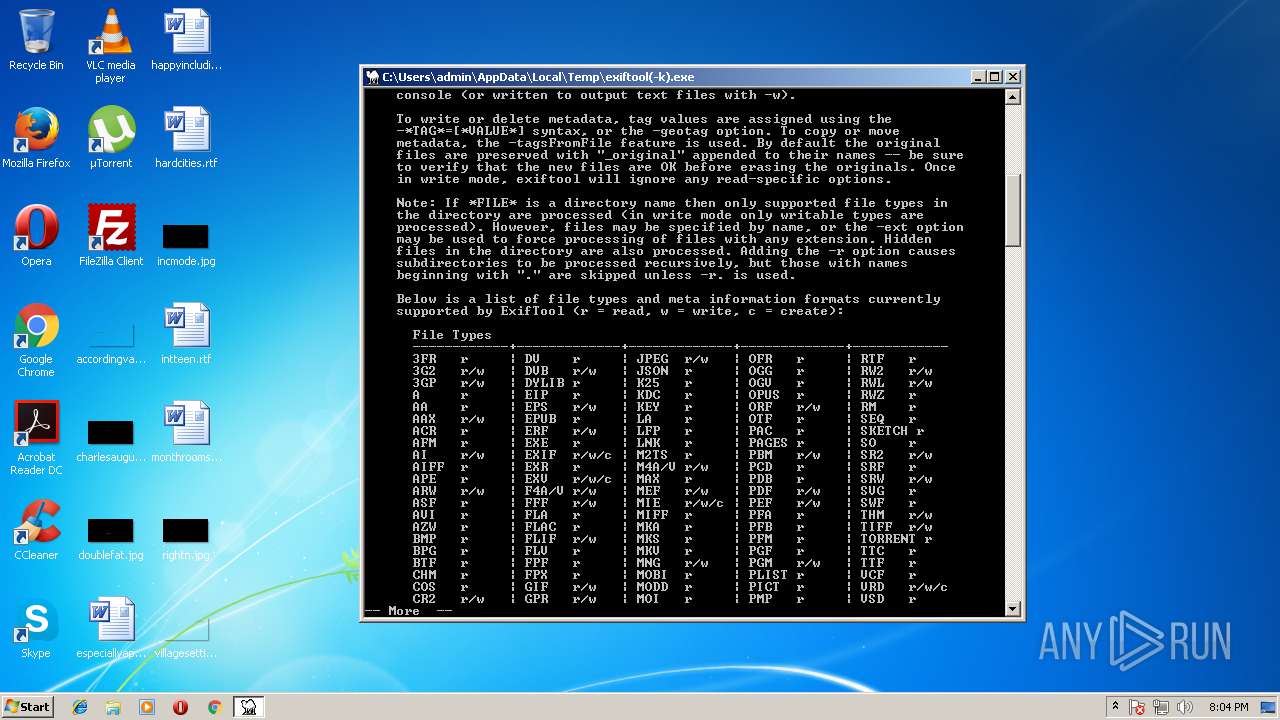Select the accordingva... file icon
The image size is (1280, 720).
click(x=110, y=342)
